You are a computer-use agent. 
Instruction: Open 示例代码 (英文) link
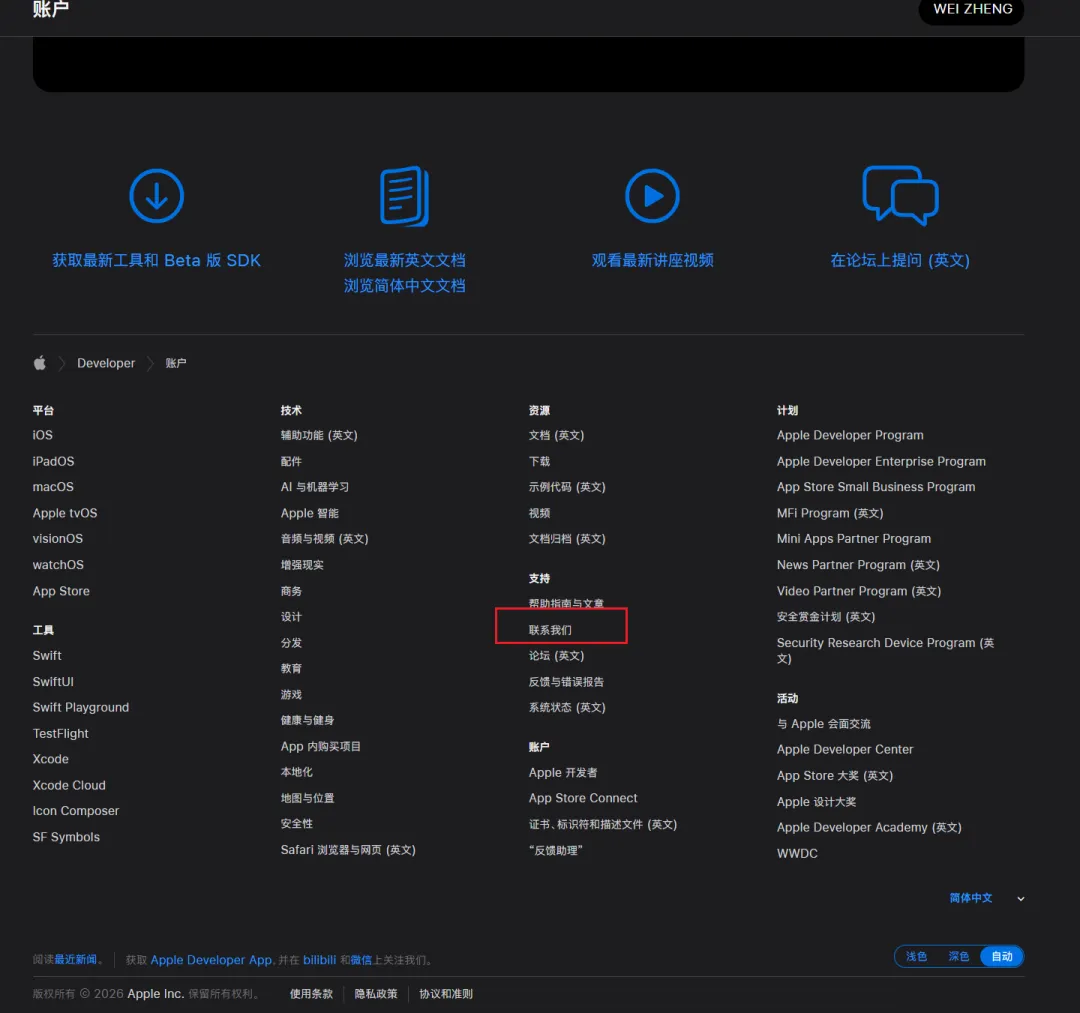pyautogui.click(x=567, y=487)
